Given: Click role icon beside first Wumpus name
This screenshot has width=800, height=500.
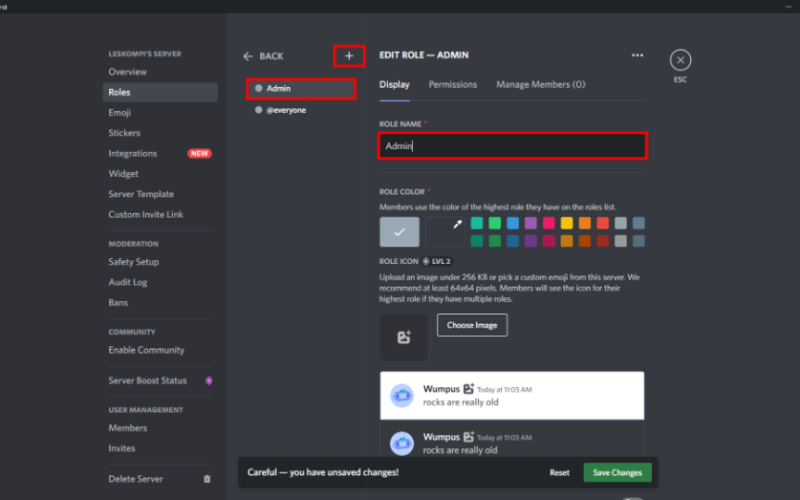Looking at the screenshot, I should pyautogui.click(x=468, y=389).
